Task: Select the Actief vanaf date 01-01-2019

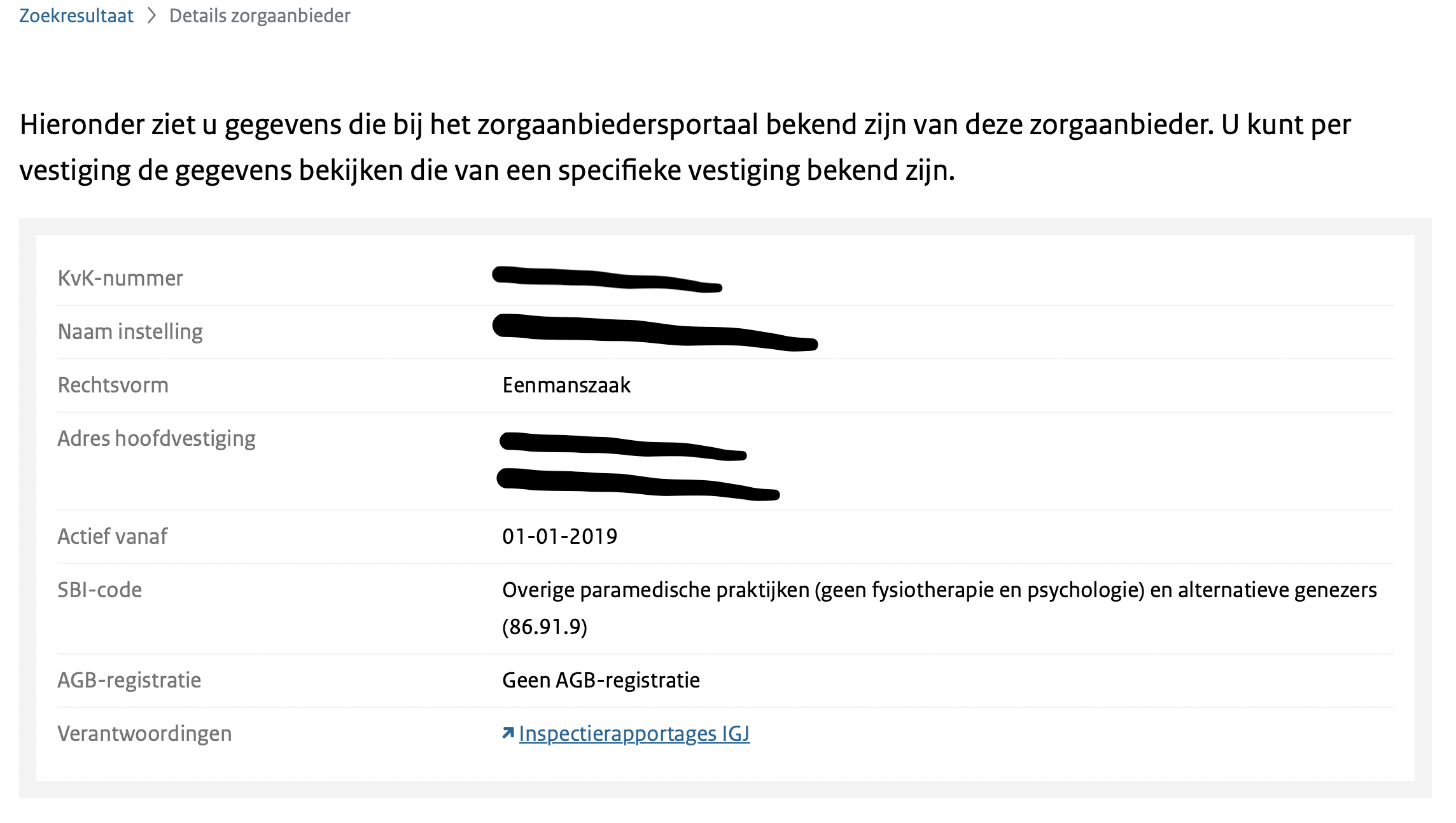Action: point(559,536)
